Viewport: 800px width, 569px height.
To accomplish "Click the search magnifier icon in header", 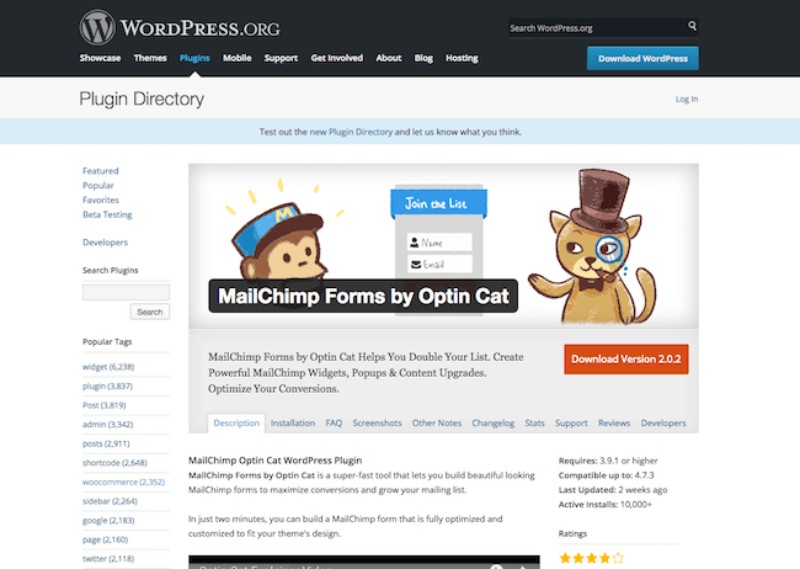I will pyautogui.click(x=692, y=26).
